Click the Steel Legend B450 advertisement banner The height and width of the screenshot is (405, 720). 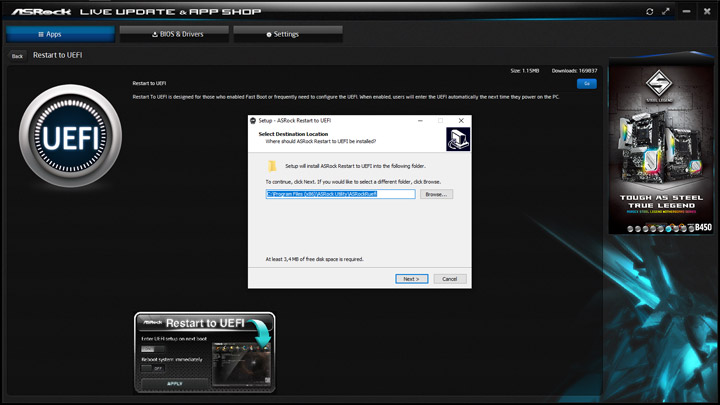pos(661,146)
